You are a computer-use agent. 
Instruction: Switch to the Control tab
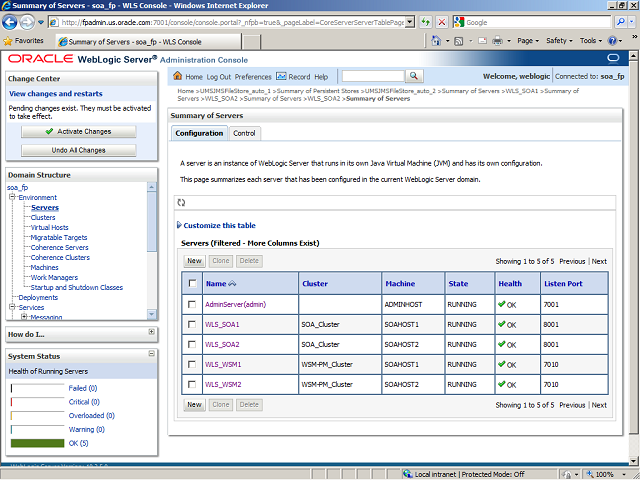pyautogui.click(x=244, y=133)
